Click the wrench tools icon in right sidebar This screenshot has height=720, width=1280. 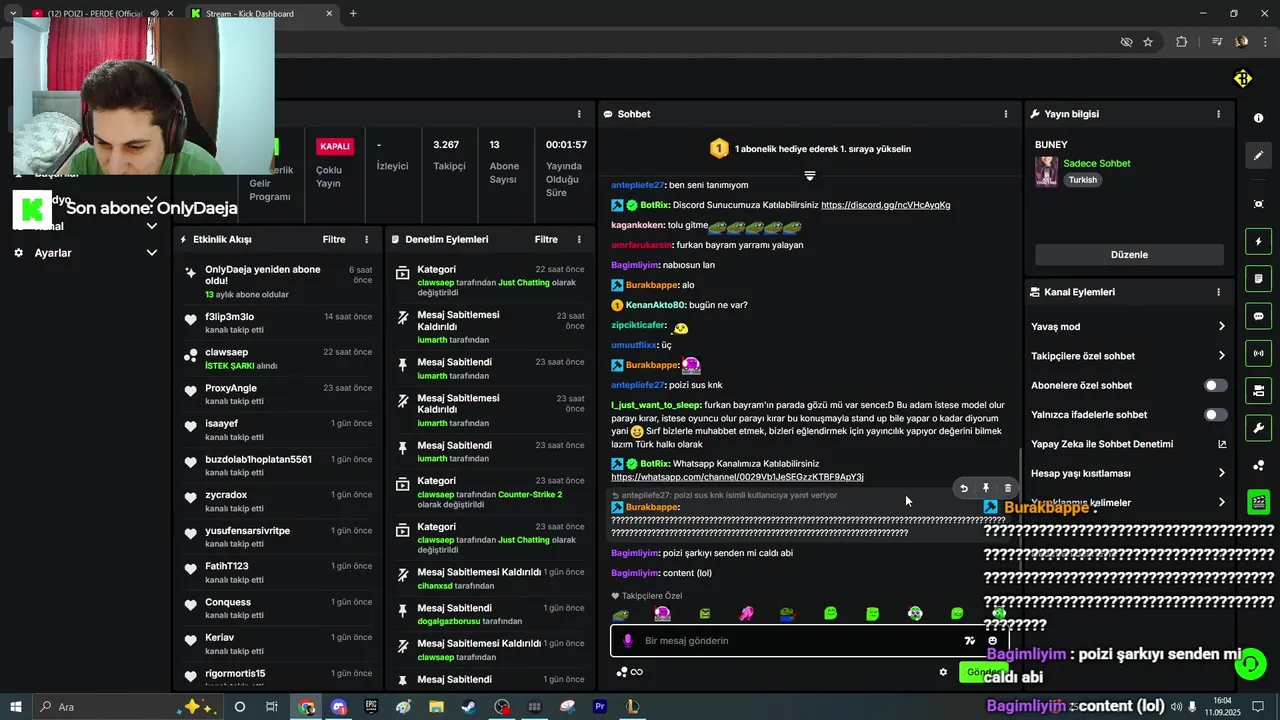tap(1258, 428)
